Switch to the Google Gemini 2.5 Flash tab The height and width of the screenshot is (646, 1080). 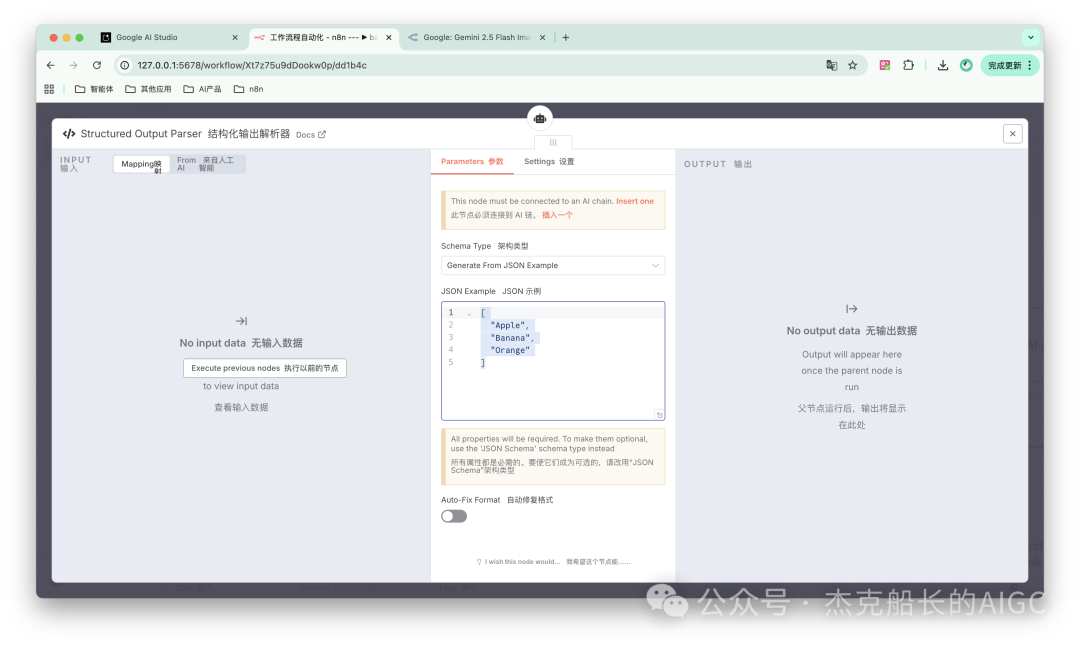(x=477, y=37)
